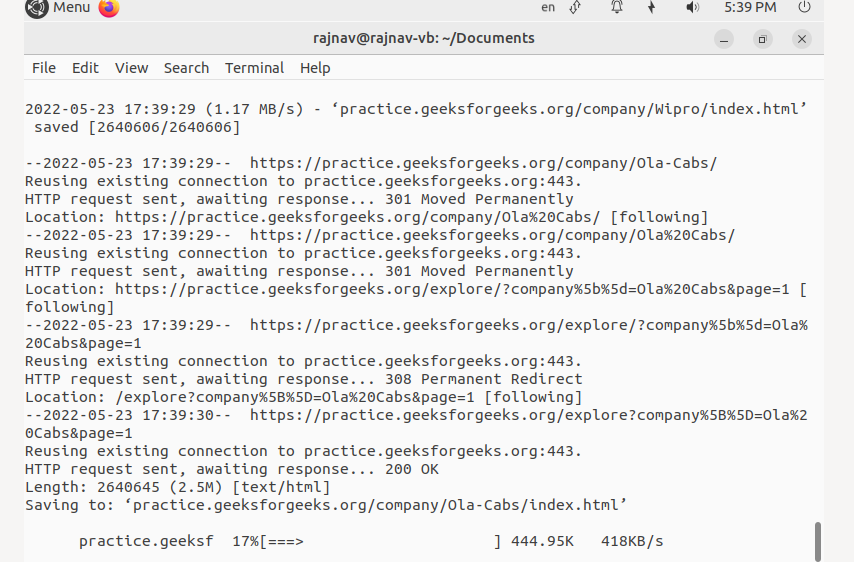Screen dimensions: 854x562
Task: Open the volume speaker indicator
Action: [x=692, y=8]
